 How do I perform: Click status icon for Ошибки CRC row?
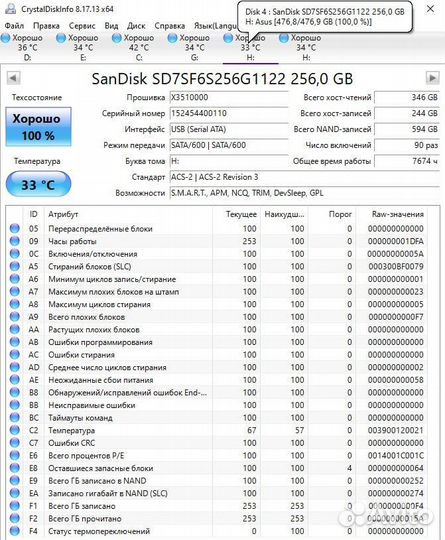point(14,443)
